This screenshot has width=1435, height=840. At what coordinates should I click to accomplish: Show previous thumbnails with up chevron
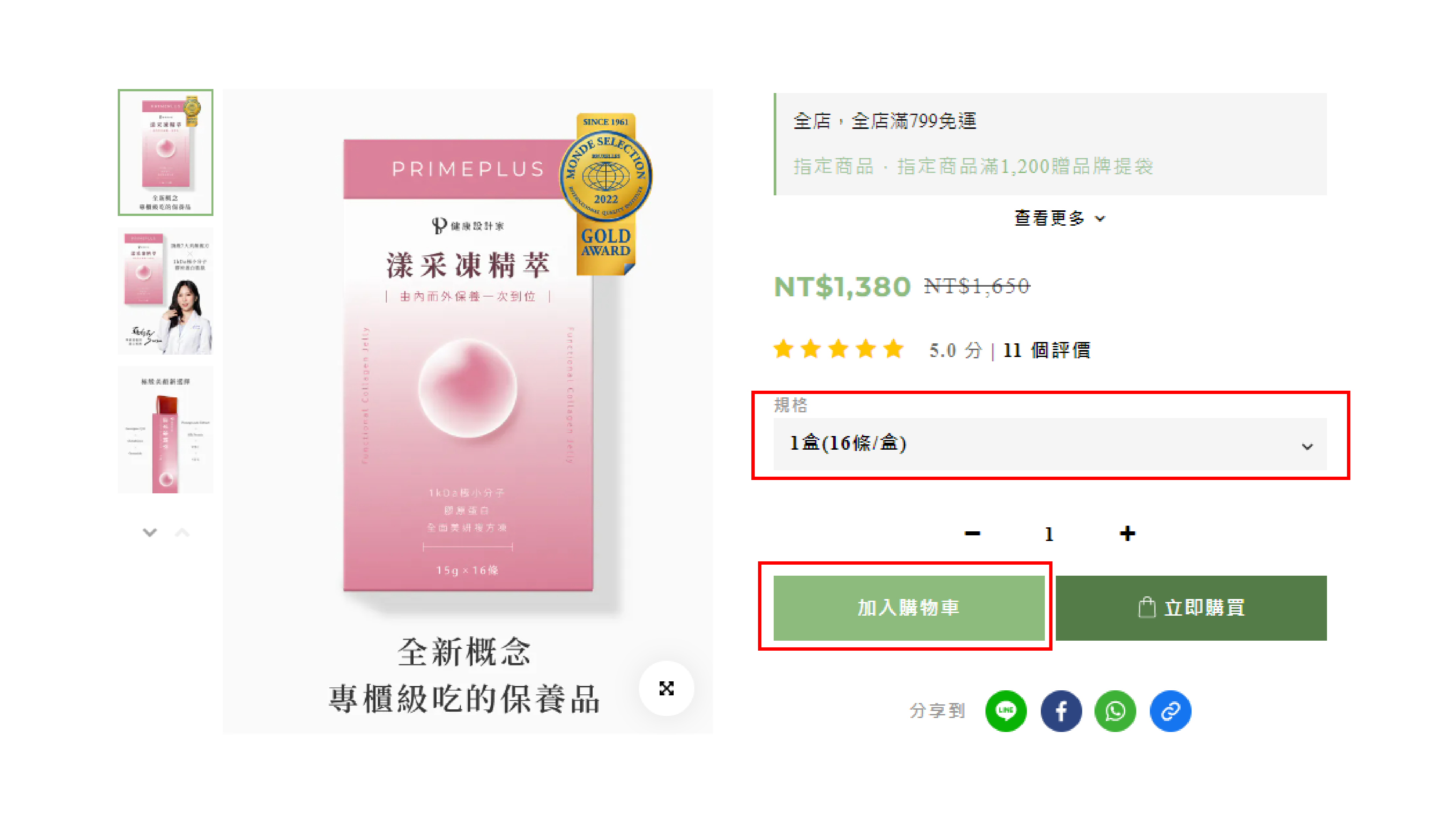[x=182, y=533]
